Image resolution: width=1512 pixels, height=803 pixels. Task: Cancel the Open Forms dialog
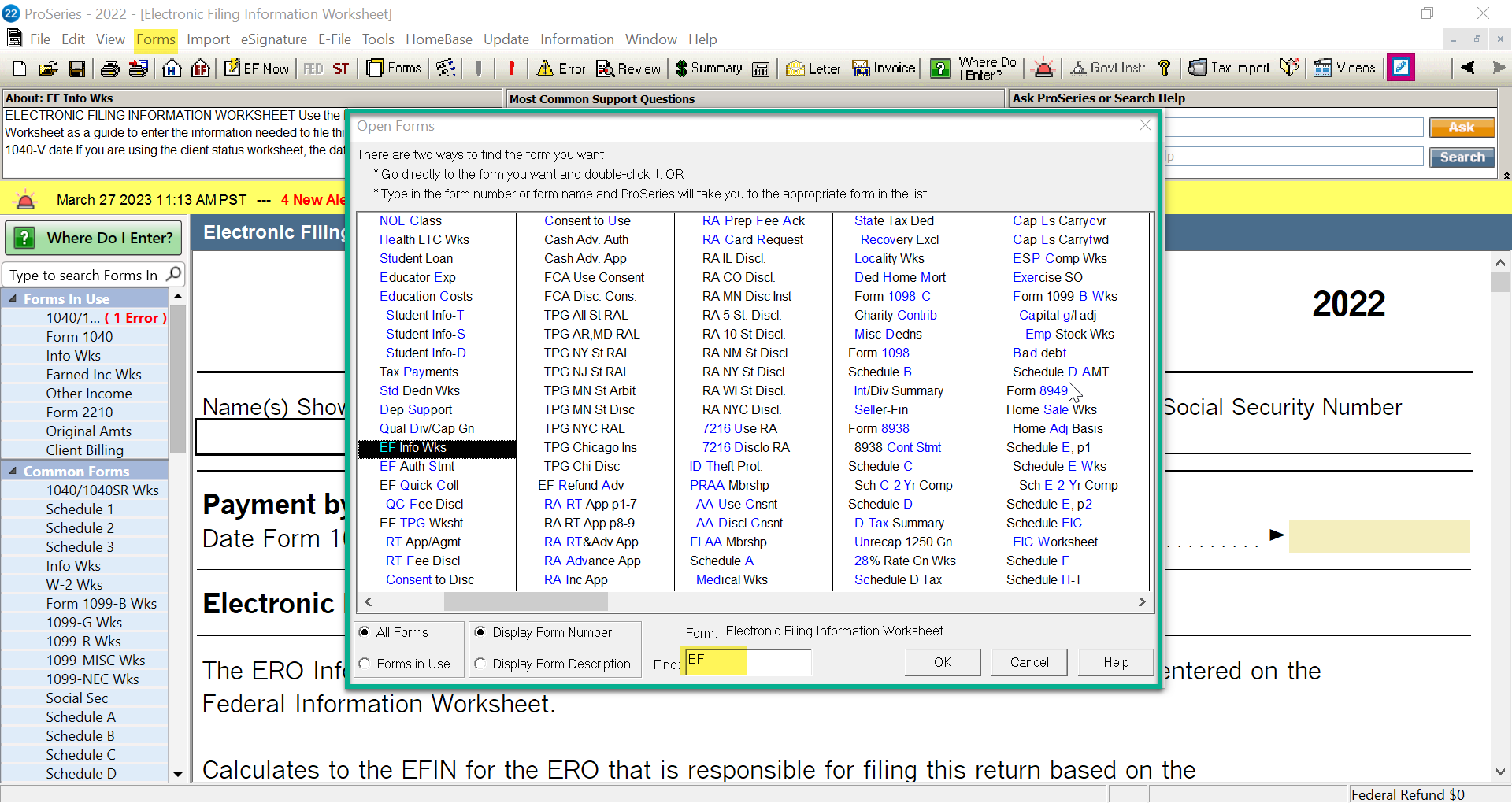click(1028, 662)
